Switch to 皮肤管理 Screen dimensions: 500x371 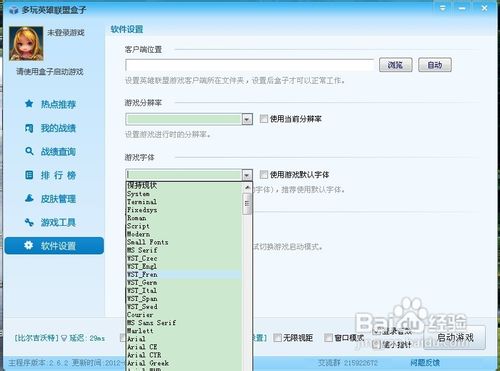[58, 199]
